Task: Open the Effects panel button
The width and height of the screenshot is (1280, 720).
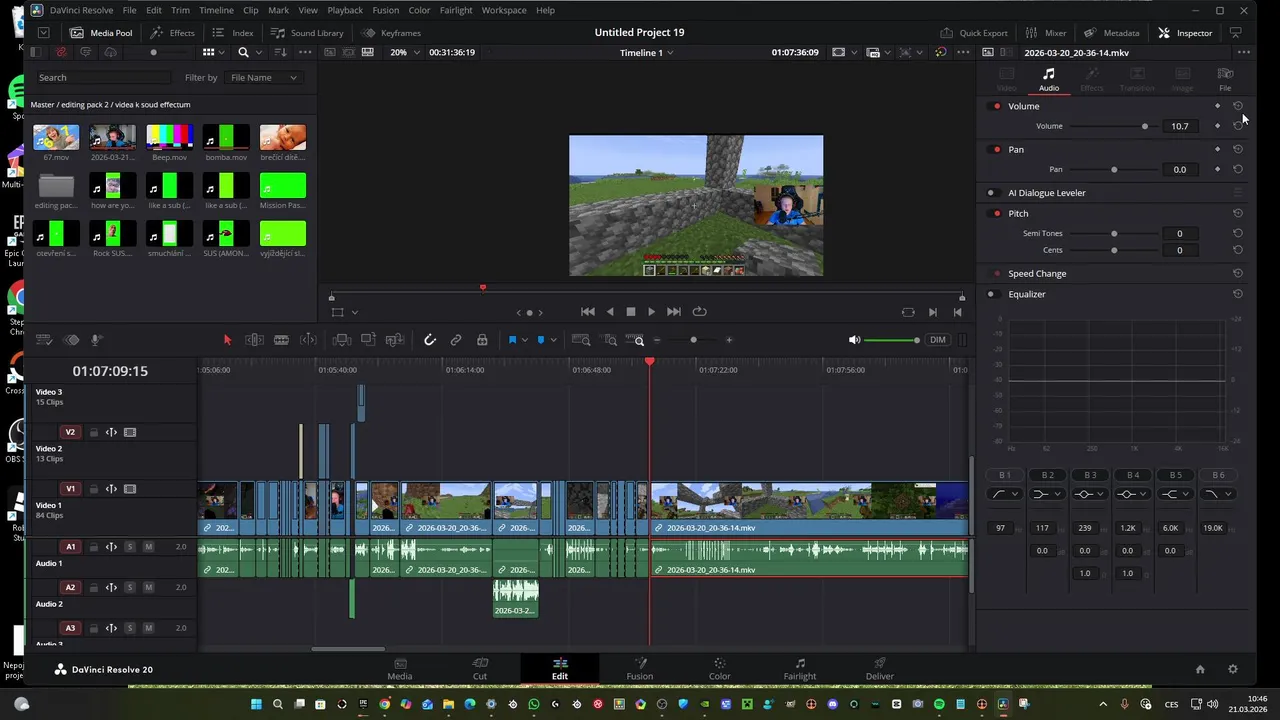Action: [x=172, y=33]
